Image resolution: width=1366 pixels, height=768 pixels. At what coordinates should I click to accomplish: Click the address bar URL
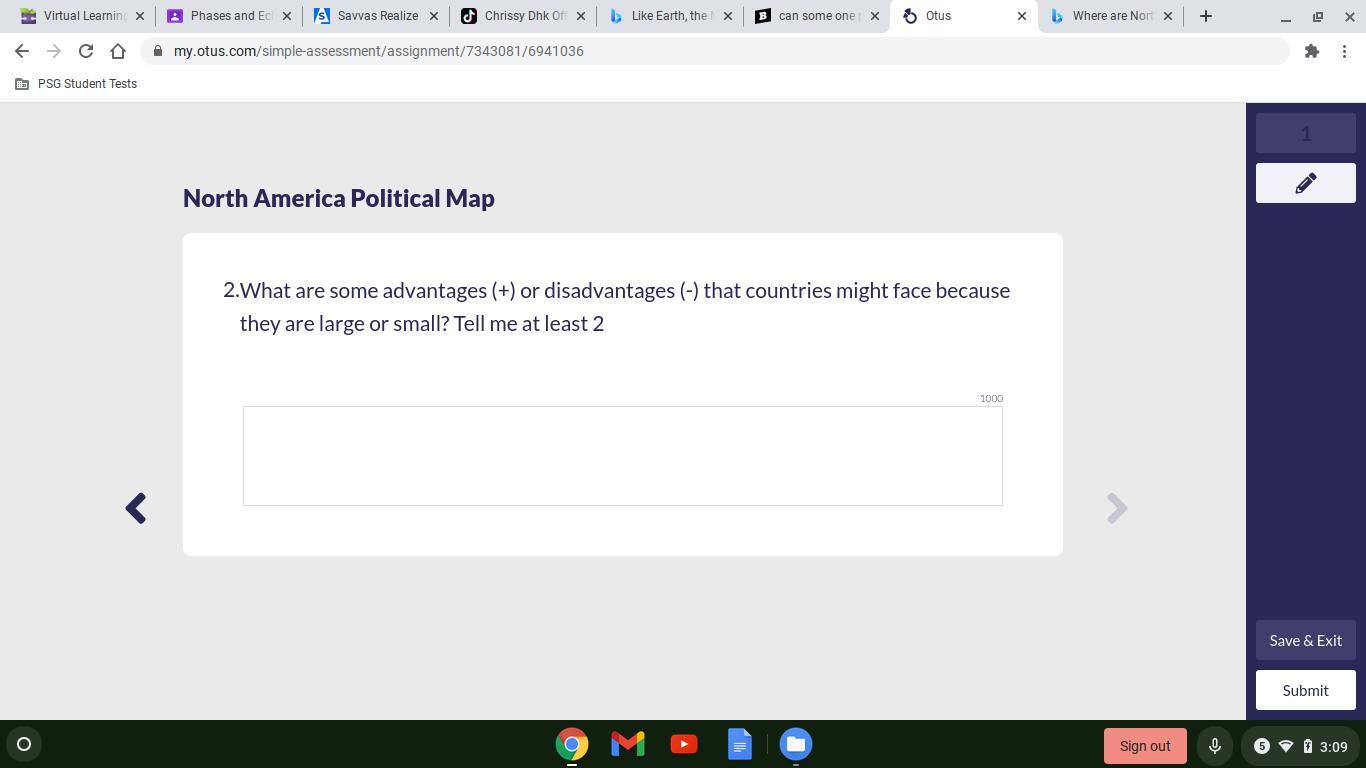[378, 51]
